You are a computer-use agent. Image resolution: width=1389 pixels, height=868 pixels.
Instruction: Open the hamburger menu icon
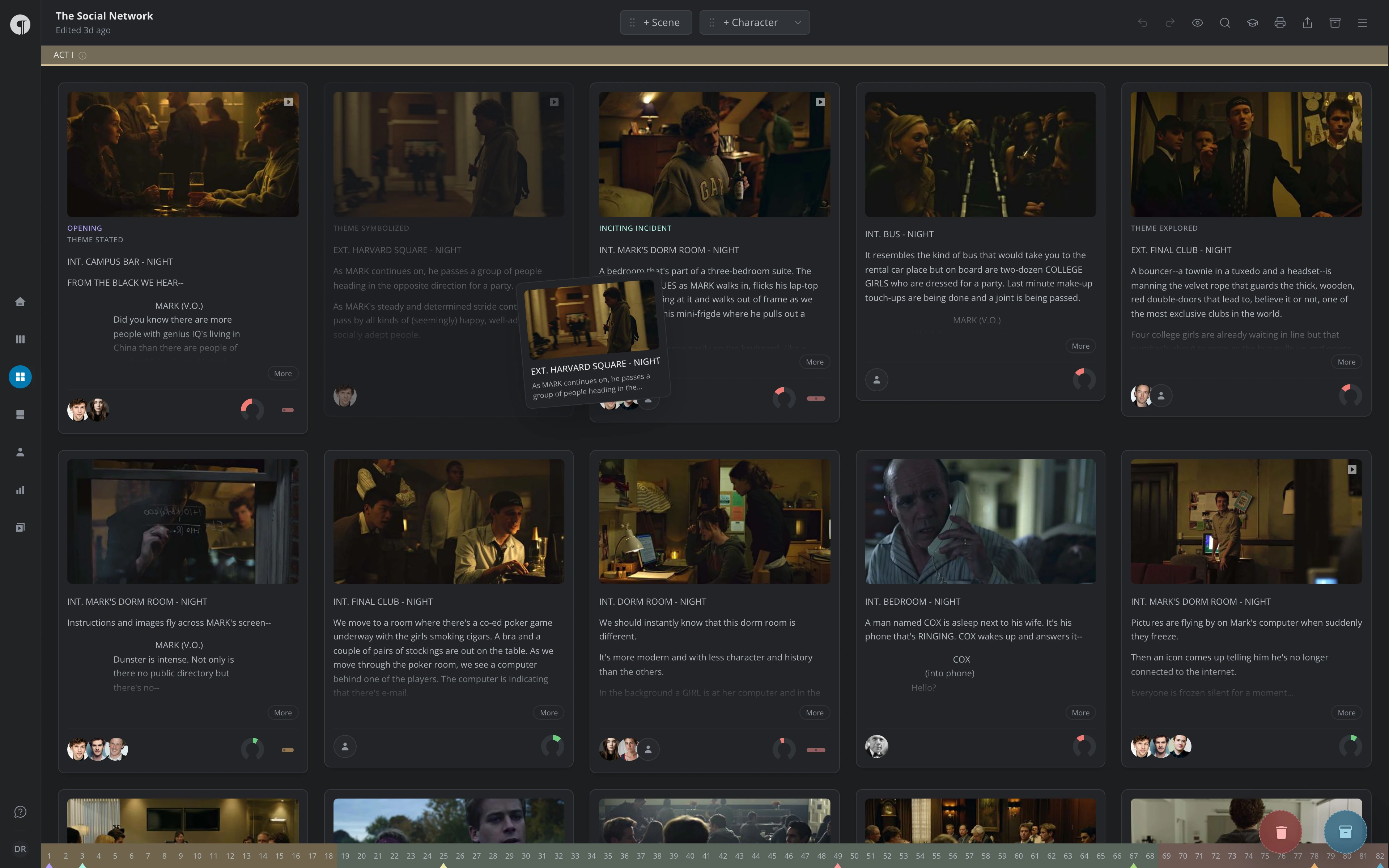(x=1363, y=23)
